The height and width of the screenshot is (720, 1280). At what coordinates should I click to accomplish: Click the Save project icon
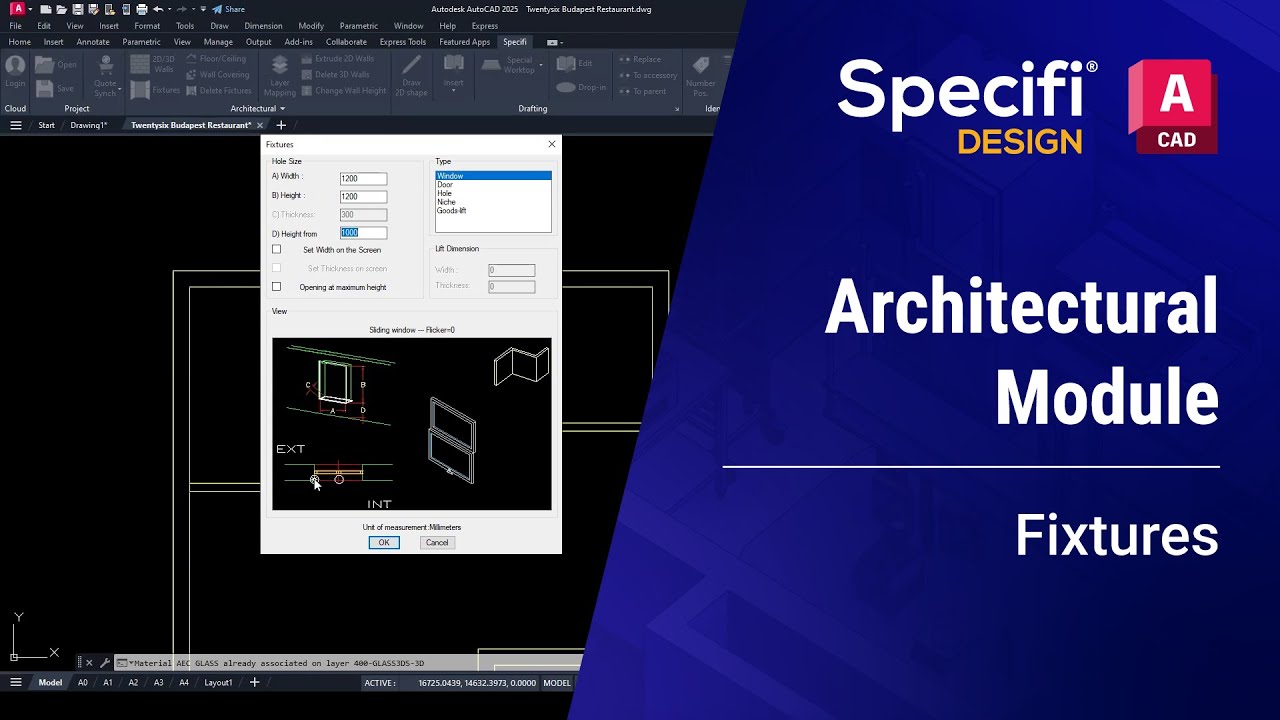pos(44,88)
